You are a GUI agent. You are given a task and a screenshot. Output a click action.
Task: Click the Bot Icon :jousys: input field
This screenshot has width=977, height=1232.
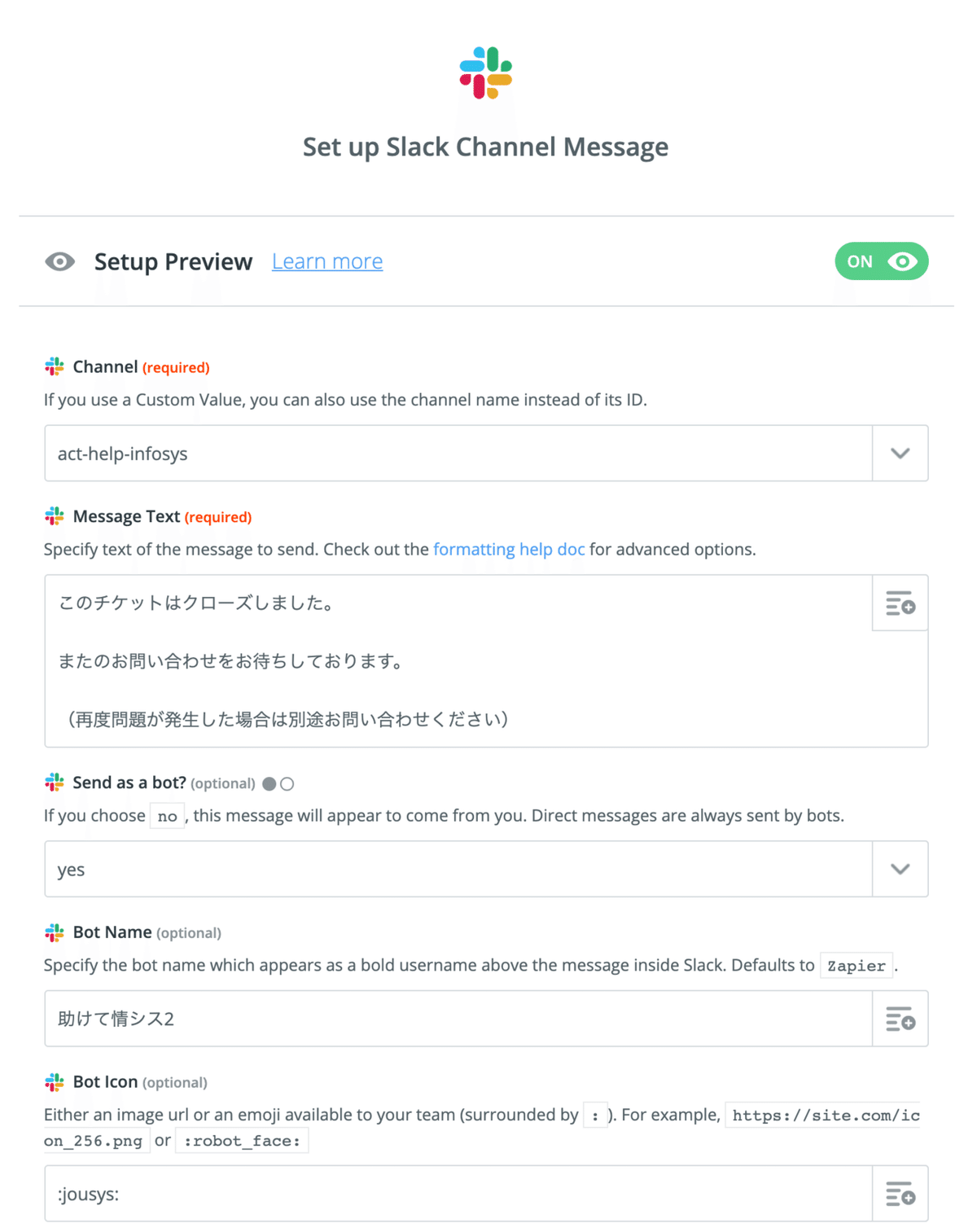click(x=458, y=1194)
